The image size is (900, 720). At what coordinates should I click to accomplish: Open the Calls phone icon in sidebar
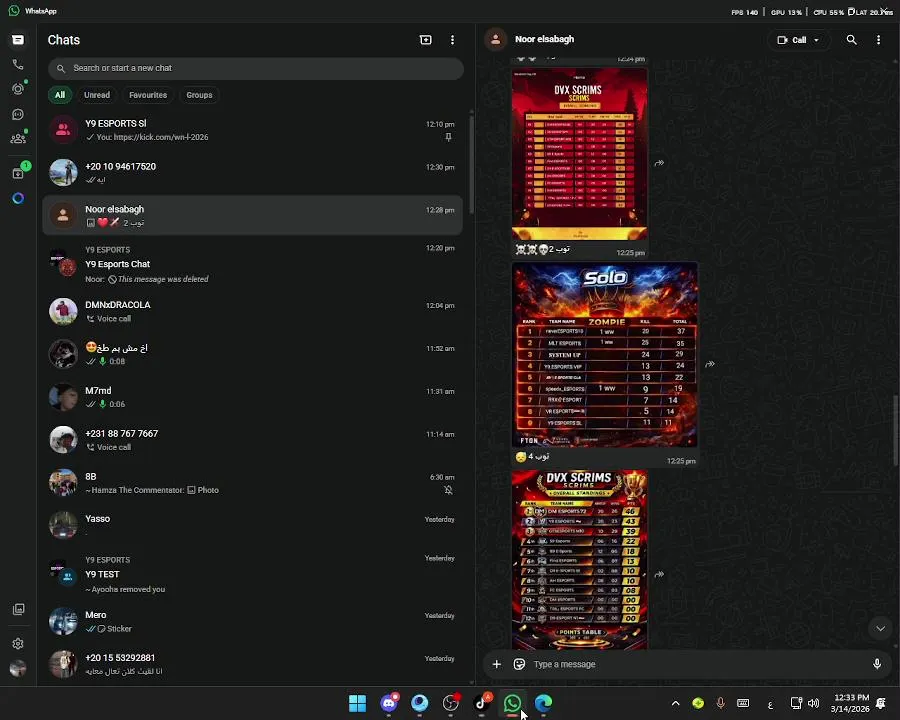click(x=18, y=64)
